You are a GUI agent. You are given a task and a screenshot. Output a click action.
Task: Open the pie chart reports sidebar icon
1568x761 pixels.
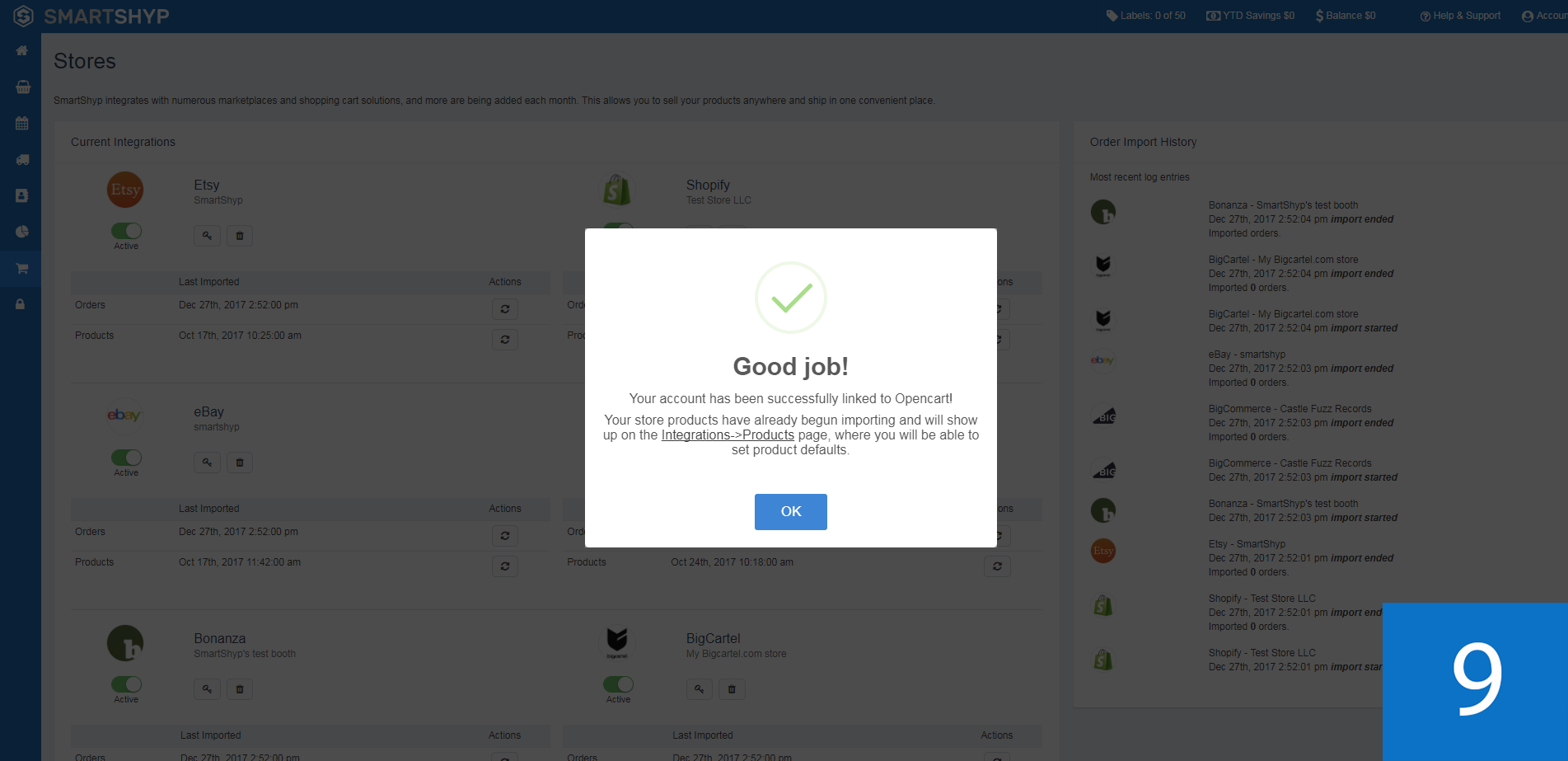pyautogui.click(x=22, y=233)
